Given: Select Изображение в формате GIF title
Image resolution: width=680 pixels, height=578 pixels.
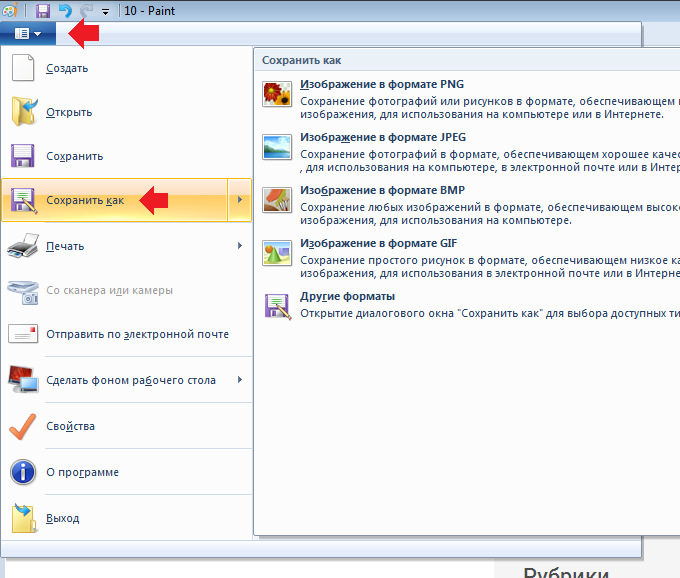Looking at the screenshot, I should click(379, 243).
